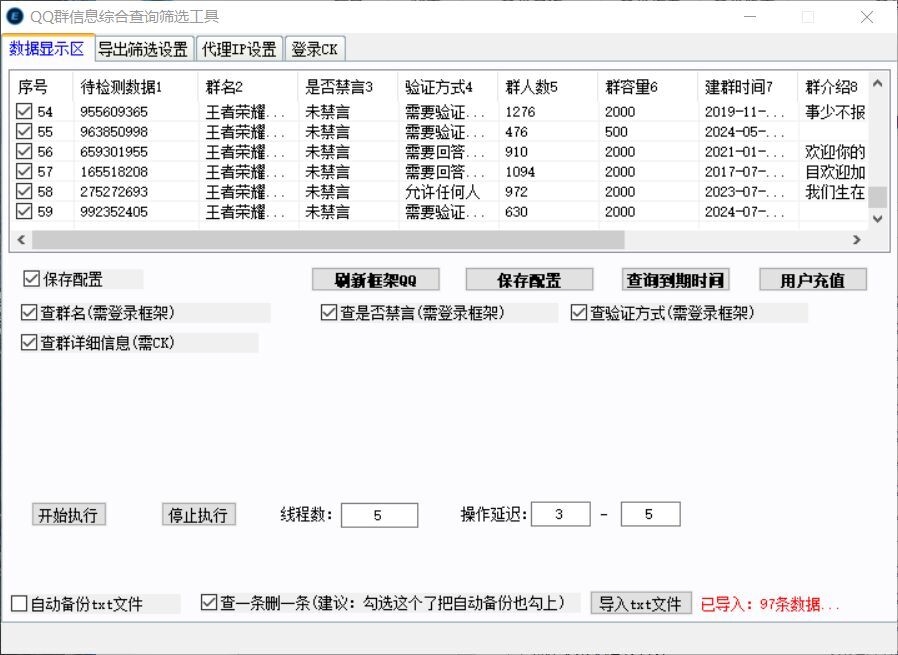Click horizontal scroll right arrow
898x655 pixels.
[857, 239]
